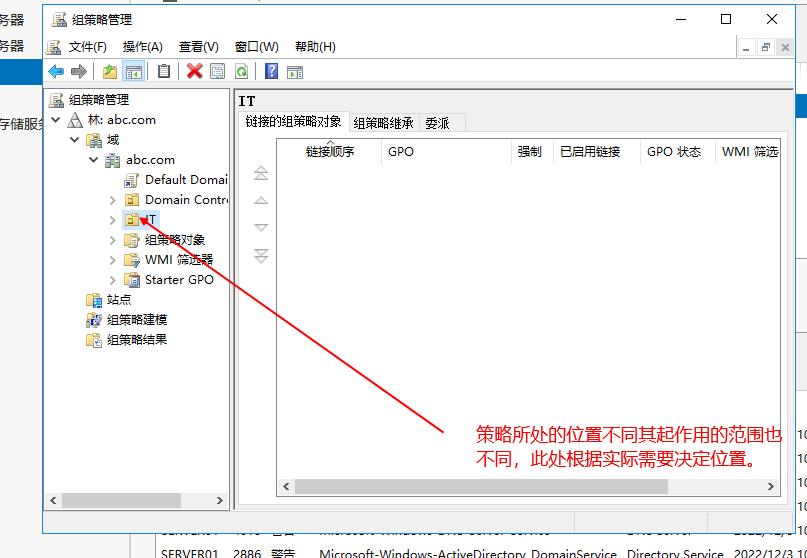Screen dimensions: 807x558
Task: Click the Move link down arrow
Action: tap(261, 227)
